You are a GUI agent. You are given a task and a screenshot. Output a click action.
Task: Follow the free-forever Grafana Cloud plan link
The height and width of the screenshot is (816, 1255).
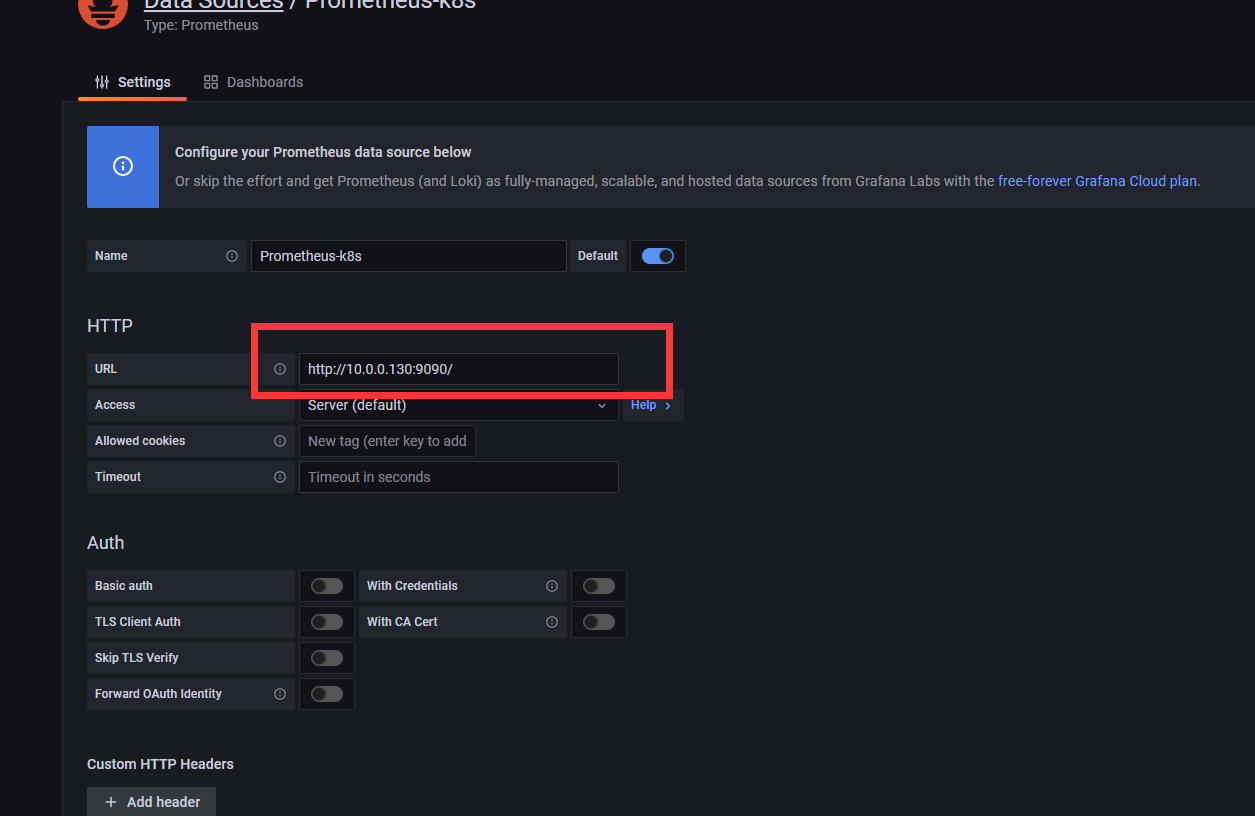pos(1097,181)
